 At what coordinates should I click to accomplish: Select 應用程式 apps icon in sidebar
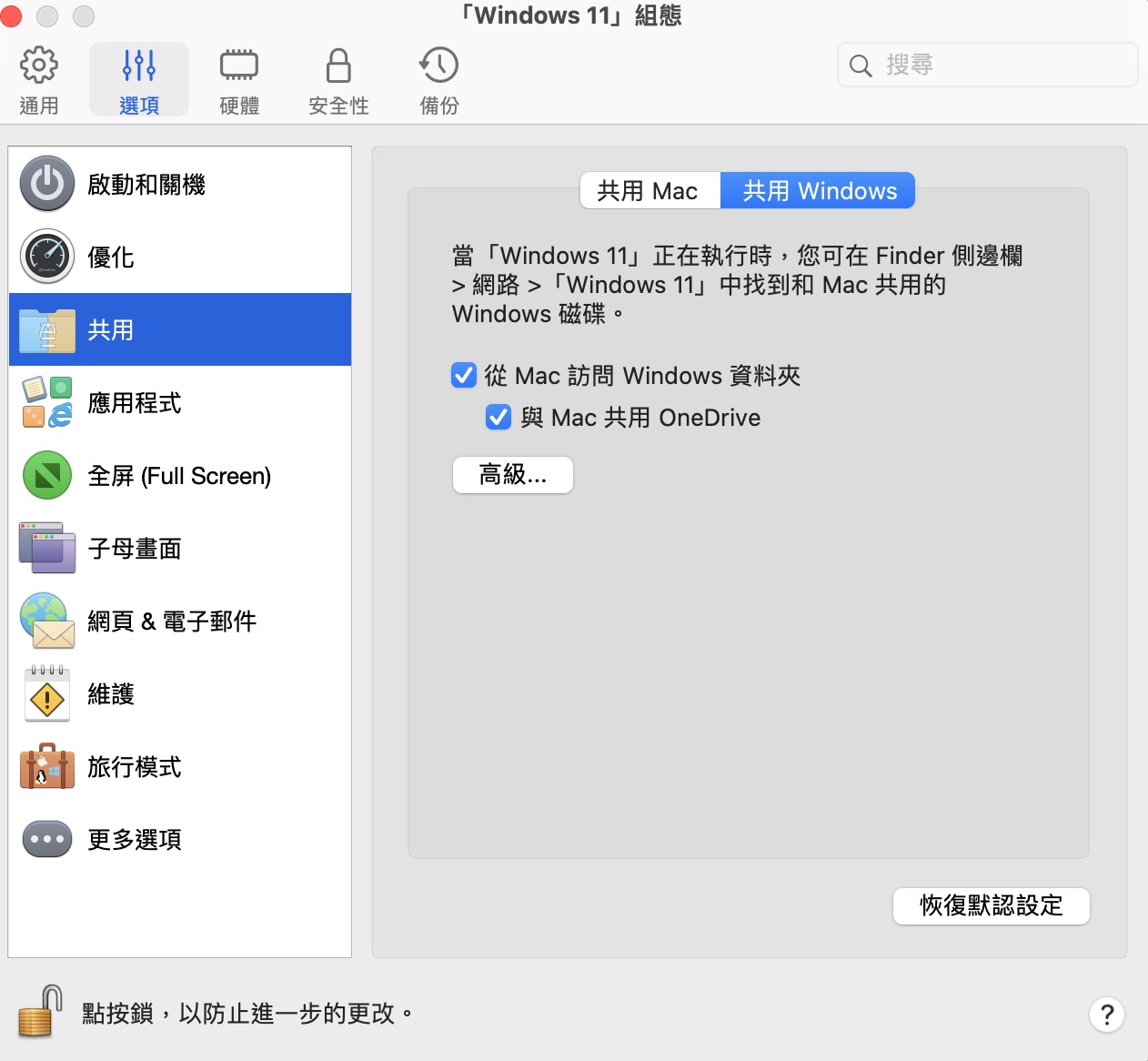[47, 402]
